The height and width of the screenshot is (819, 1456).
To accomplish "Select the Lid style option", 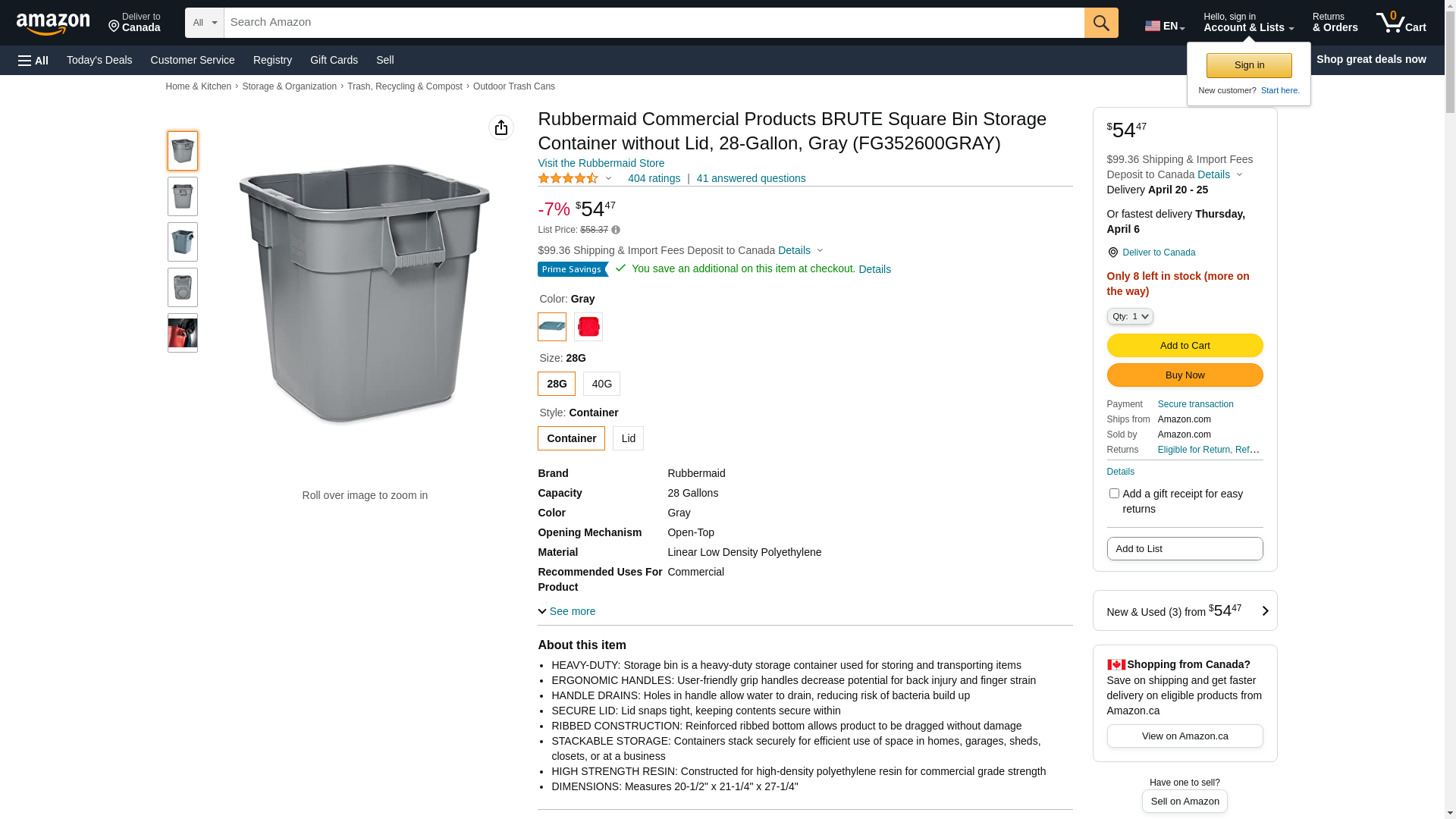I will [628, 438].
